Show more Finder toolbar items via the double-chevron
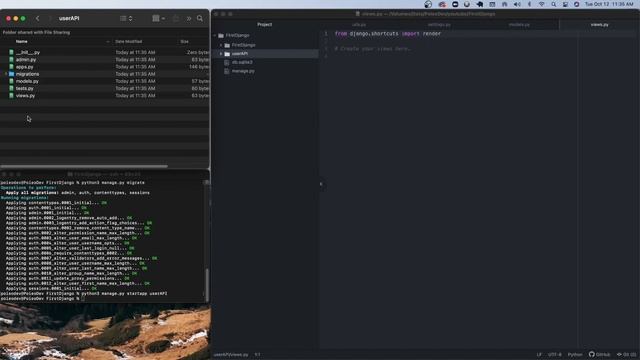Image resolution: width=640 pixels, height=360 pixels. (189, 18)
